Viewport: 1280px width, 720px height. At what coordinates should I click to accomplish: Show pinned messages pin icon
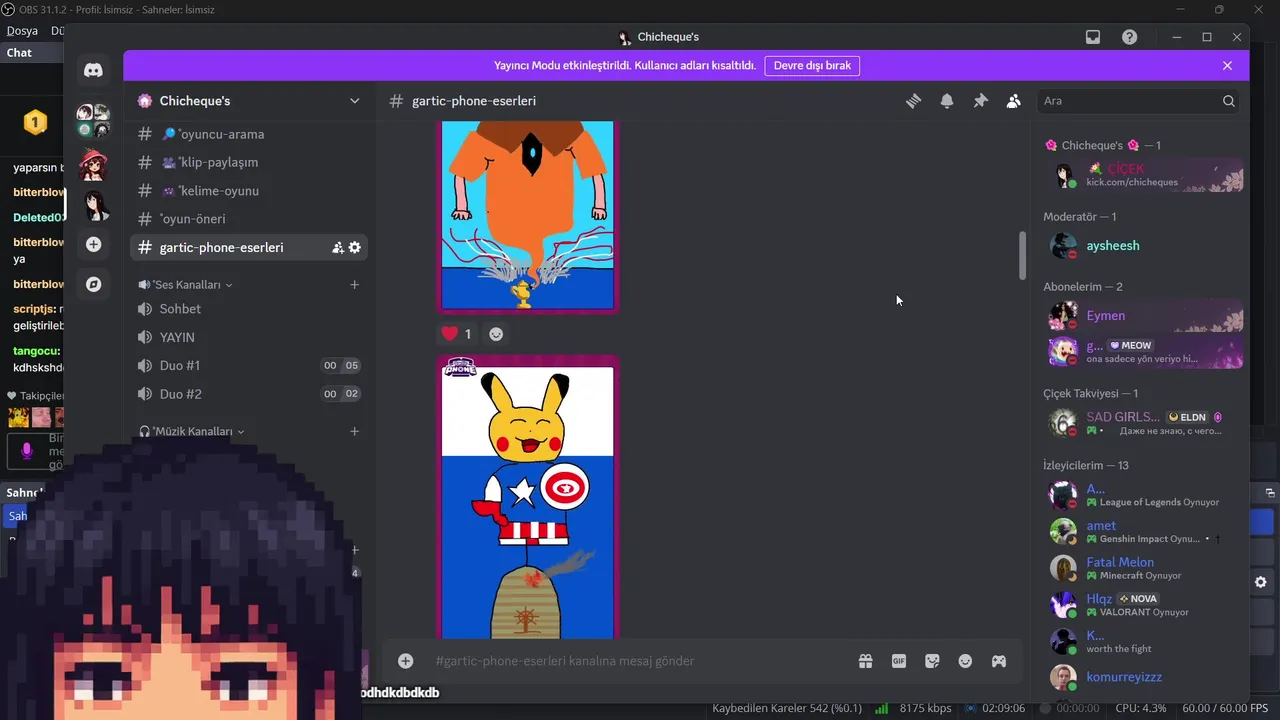[980, 101]
